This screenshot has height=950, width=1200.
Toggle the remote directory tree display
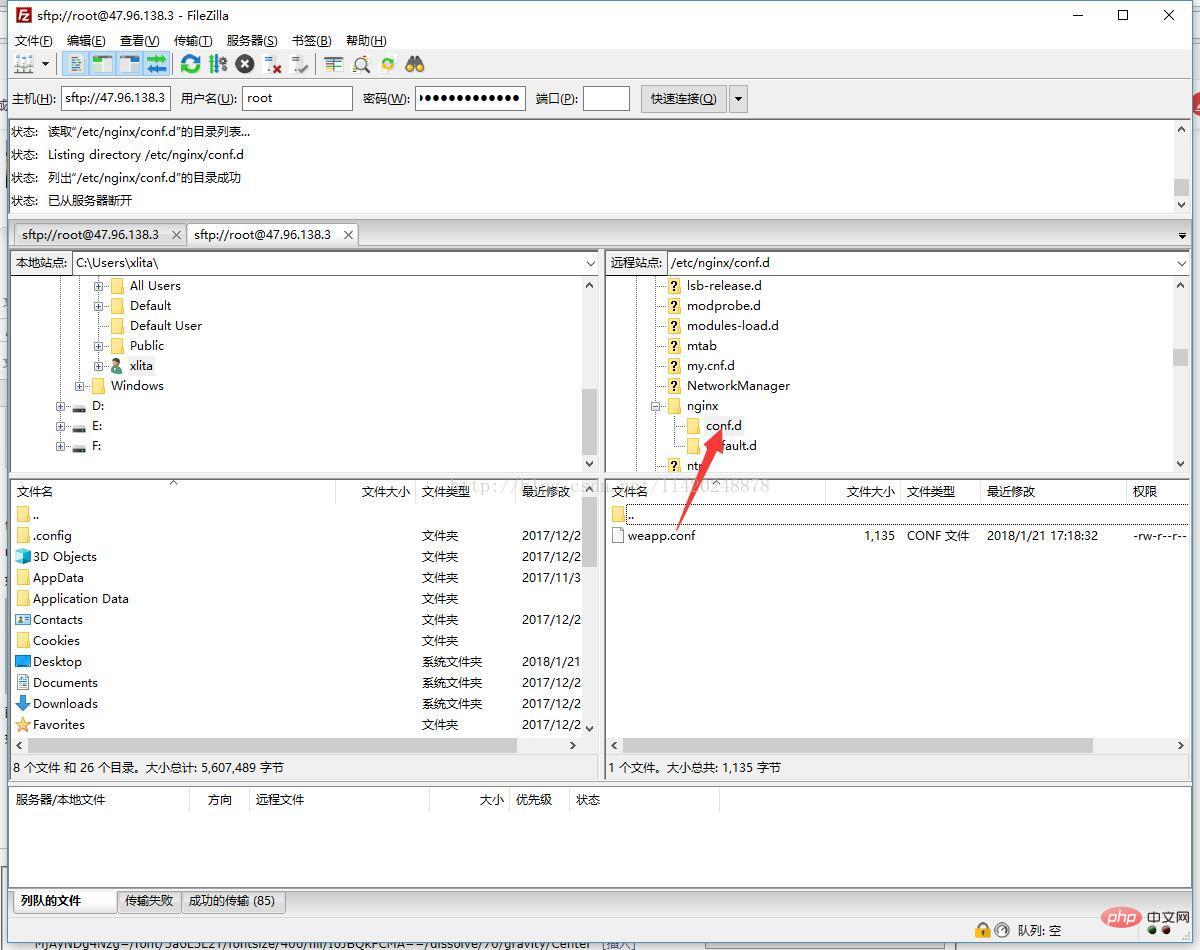[x=129, y=64]
